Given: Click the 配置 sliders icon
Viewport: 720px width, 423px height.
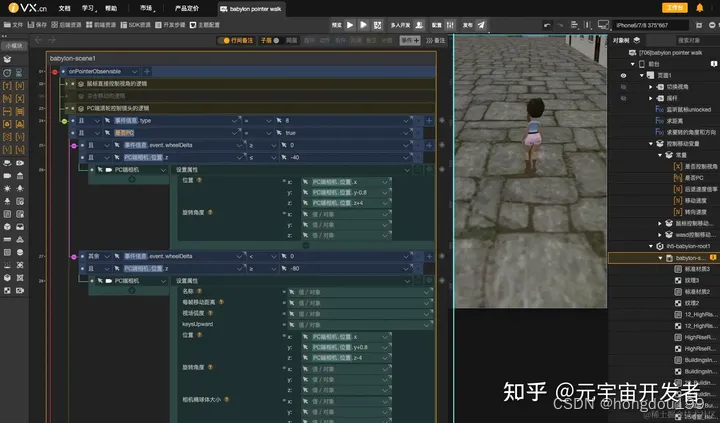Looking at the screenshot, I should 450,25.
